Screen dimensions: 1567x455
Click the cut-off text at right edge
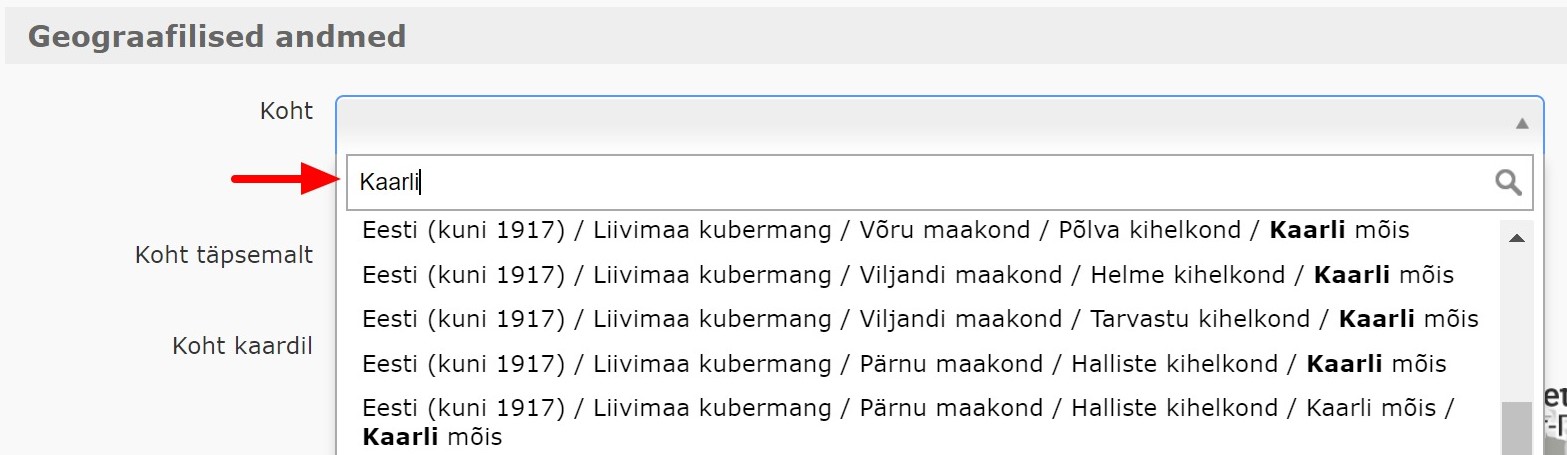(1554, 408)
